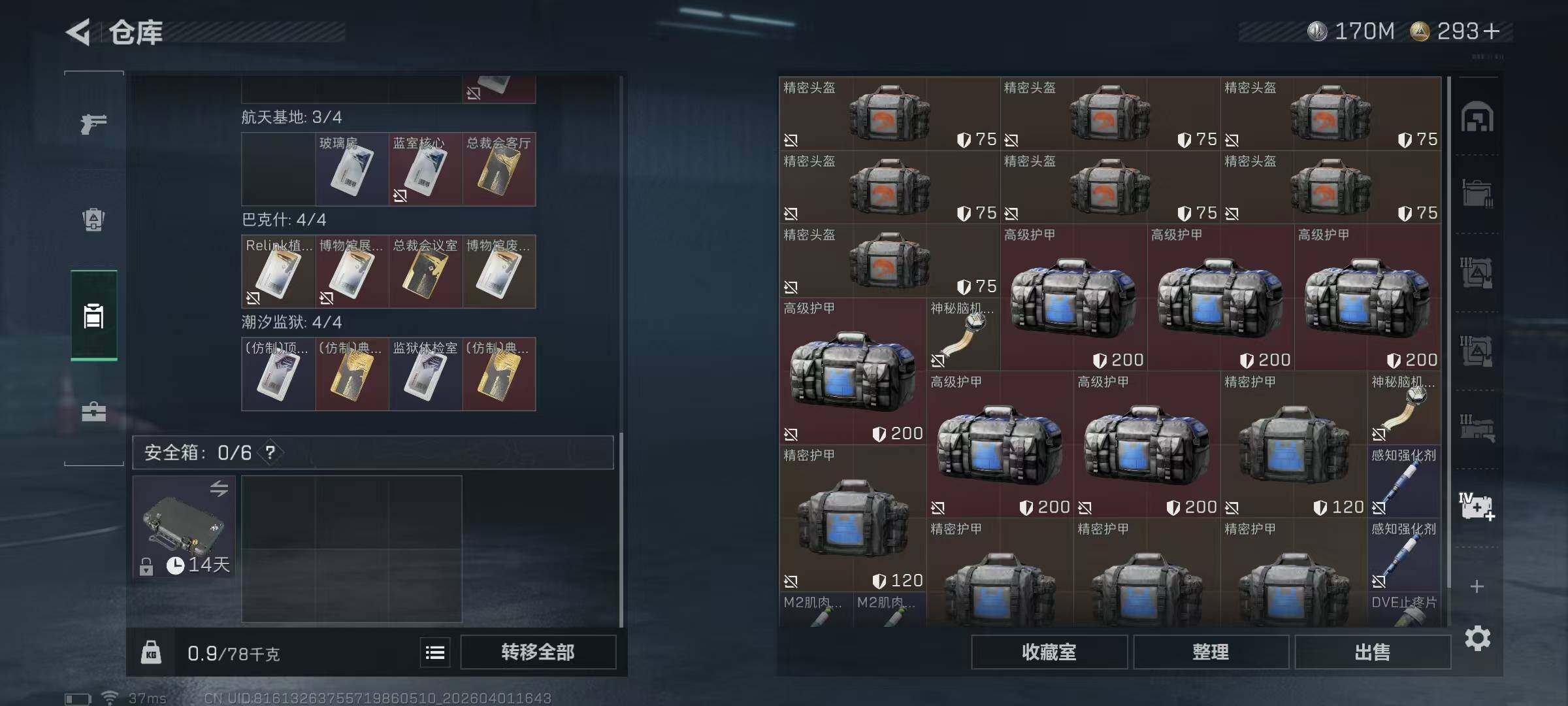Toggle the list view icon beside 转移全部
Image resolution: width=1568 pixels, height=706 pixels.
[435, 652]
